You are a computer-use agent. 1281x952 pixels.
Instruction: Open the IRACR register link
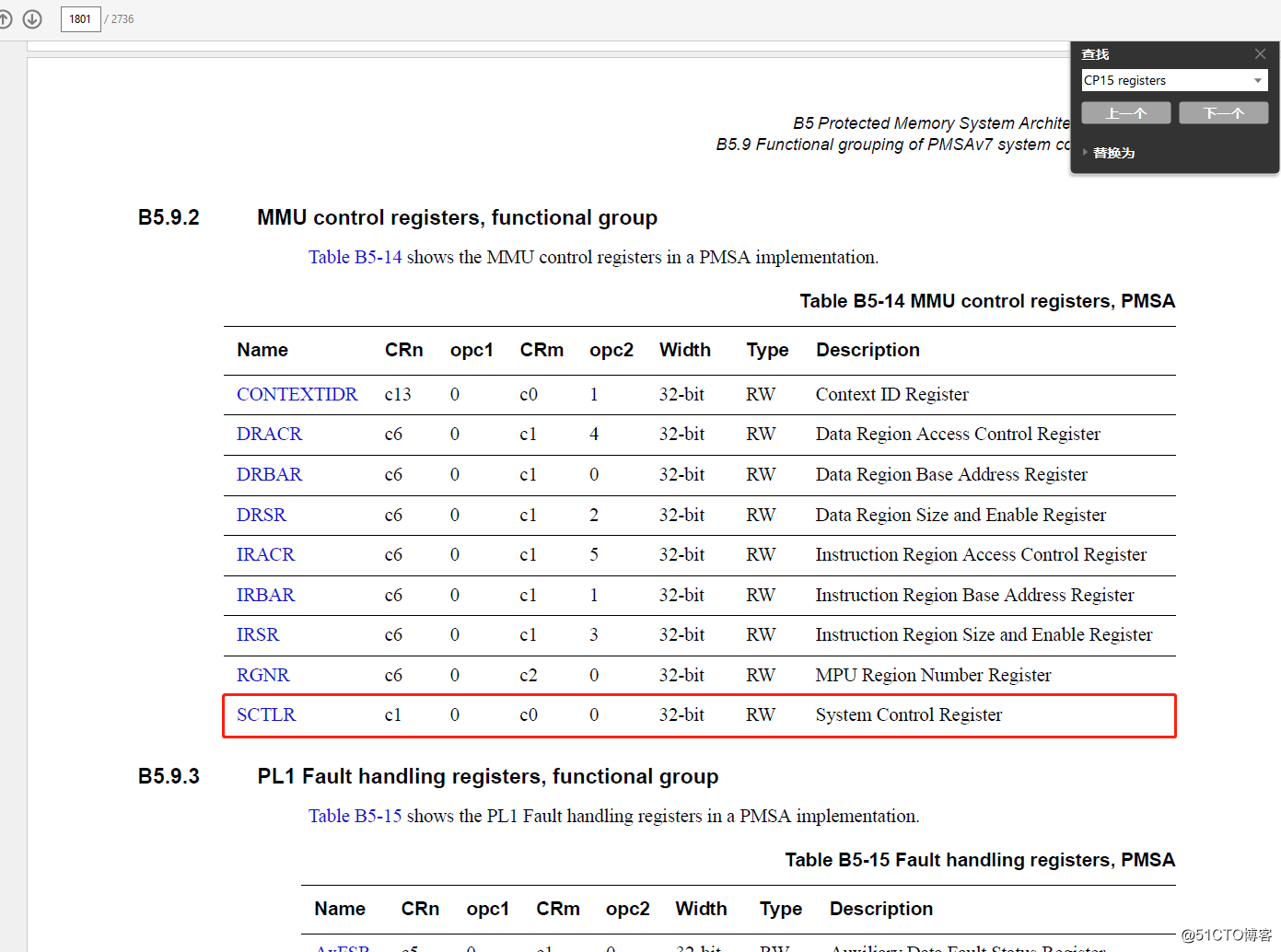pos(265,554)
